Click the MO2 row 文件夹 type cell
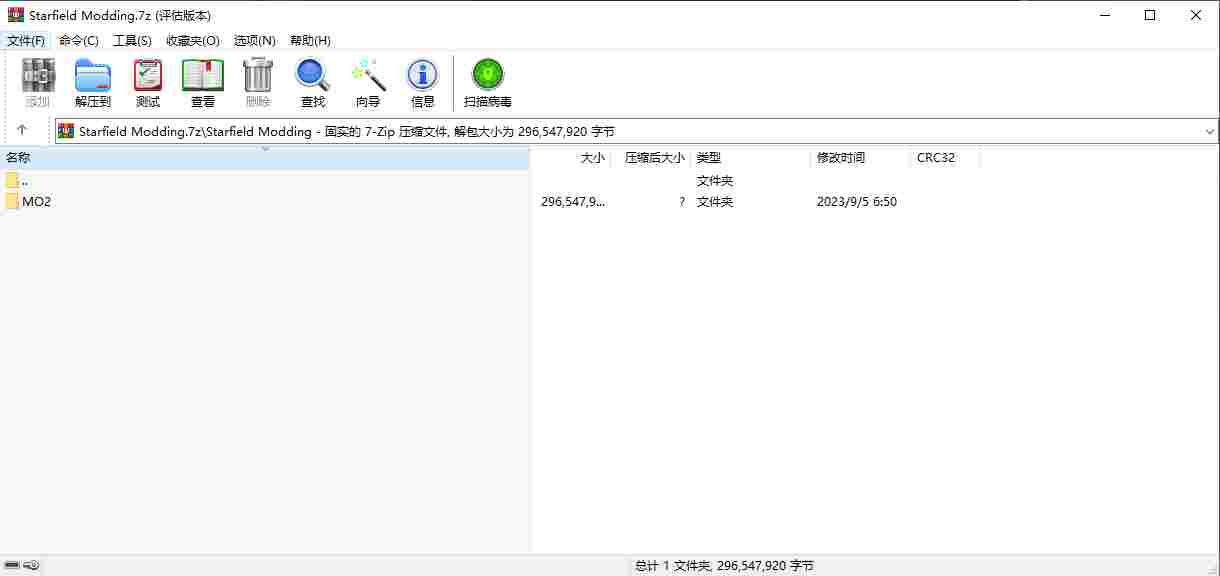The height and width of the screenshot is (576, 1220). [x=715, y=201]
